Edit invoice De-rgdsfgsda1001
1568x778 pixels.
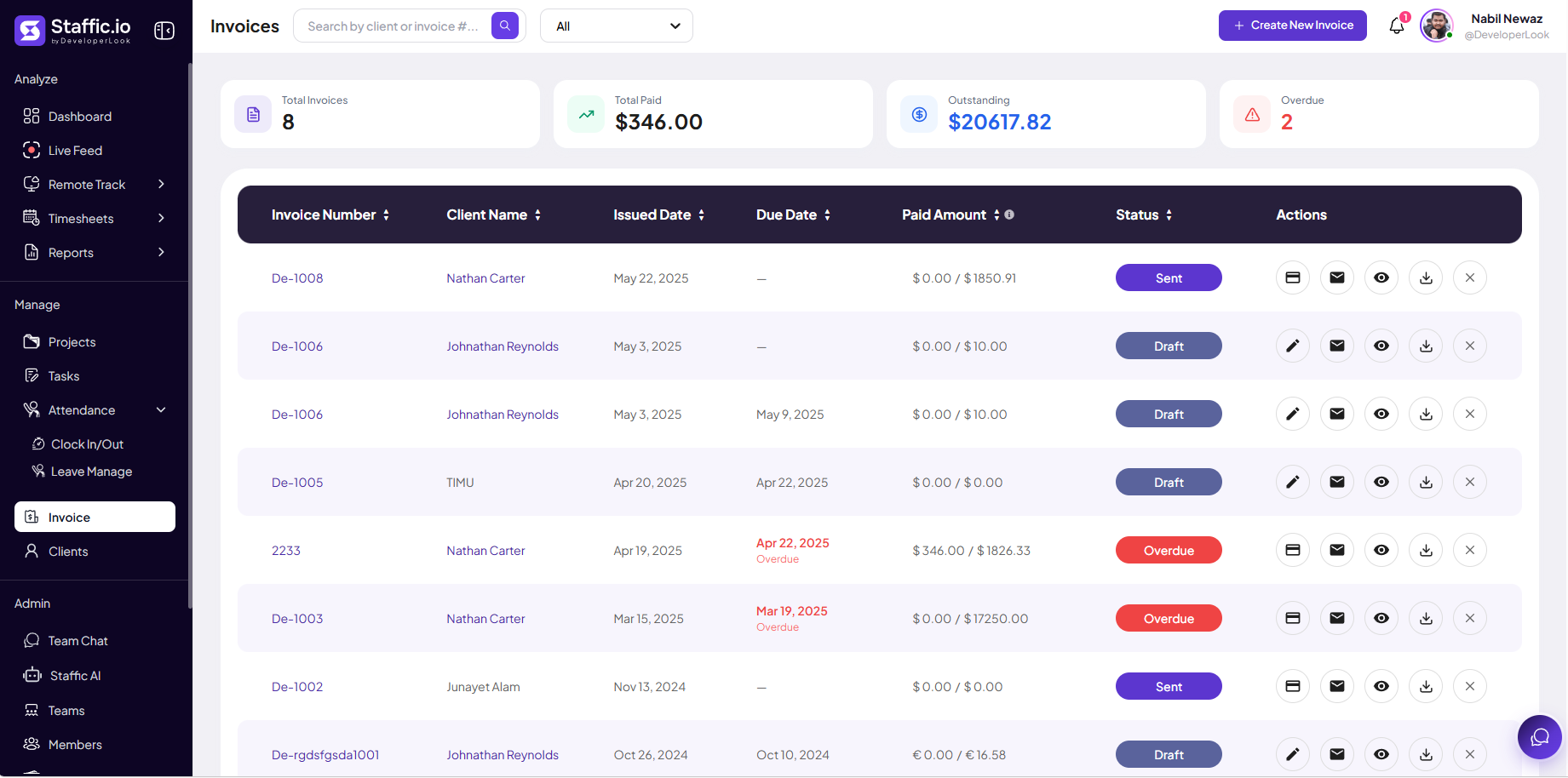coord(1293,754)
